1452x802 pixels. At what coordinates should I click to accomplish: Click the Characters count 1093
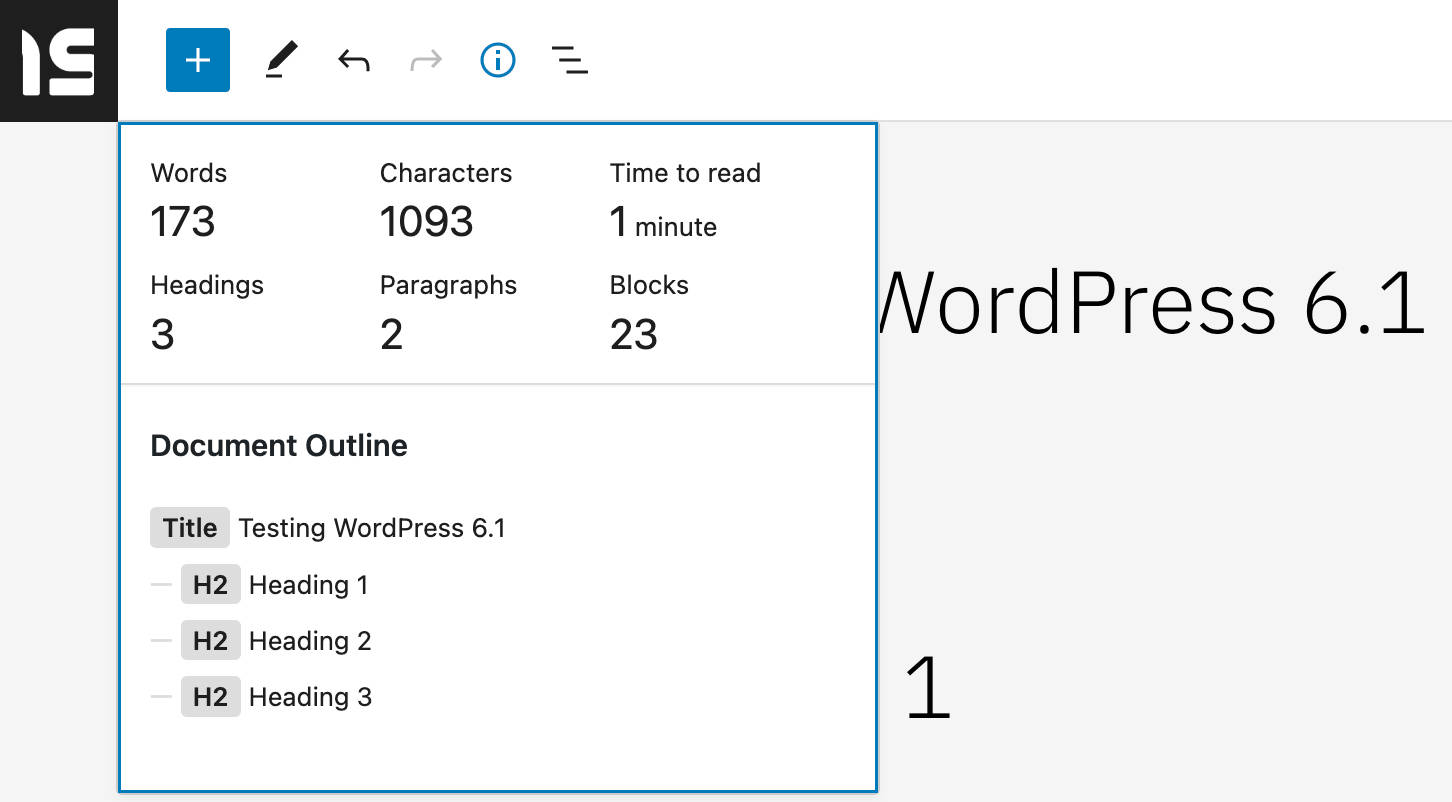click(x=426, y=220)
